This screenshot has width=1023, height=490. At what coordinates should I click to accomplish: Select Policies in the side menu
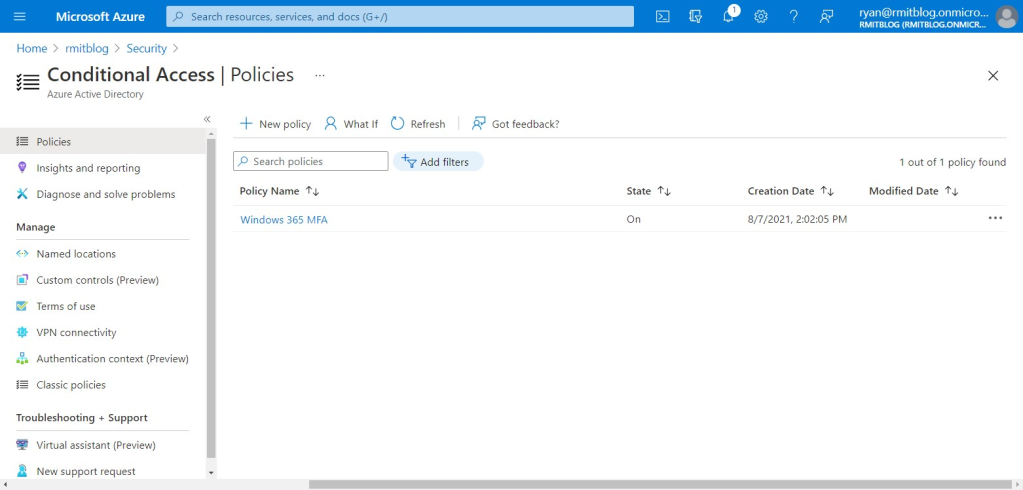pos(103,142)
